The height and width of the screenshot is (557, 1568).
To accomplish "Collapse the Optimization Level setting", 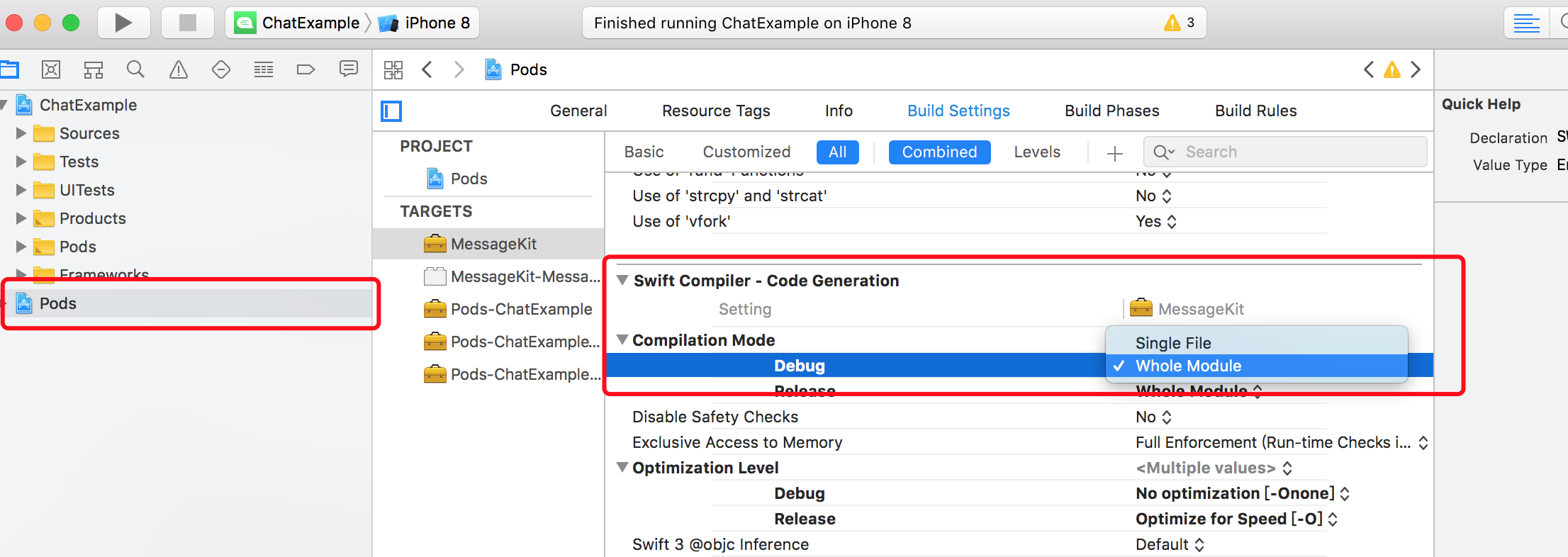I will click(622, 467).
